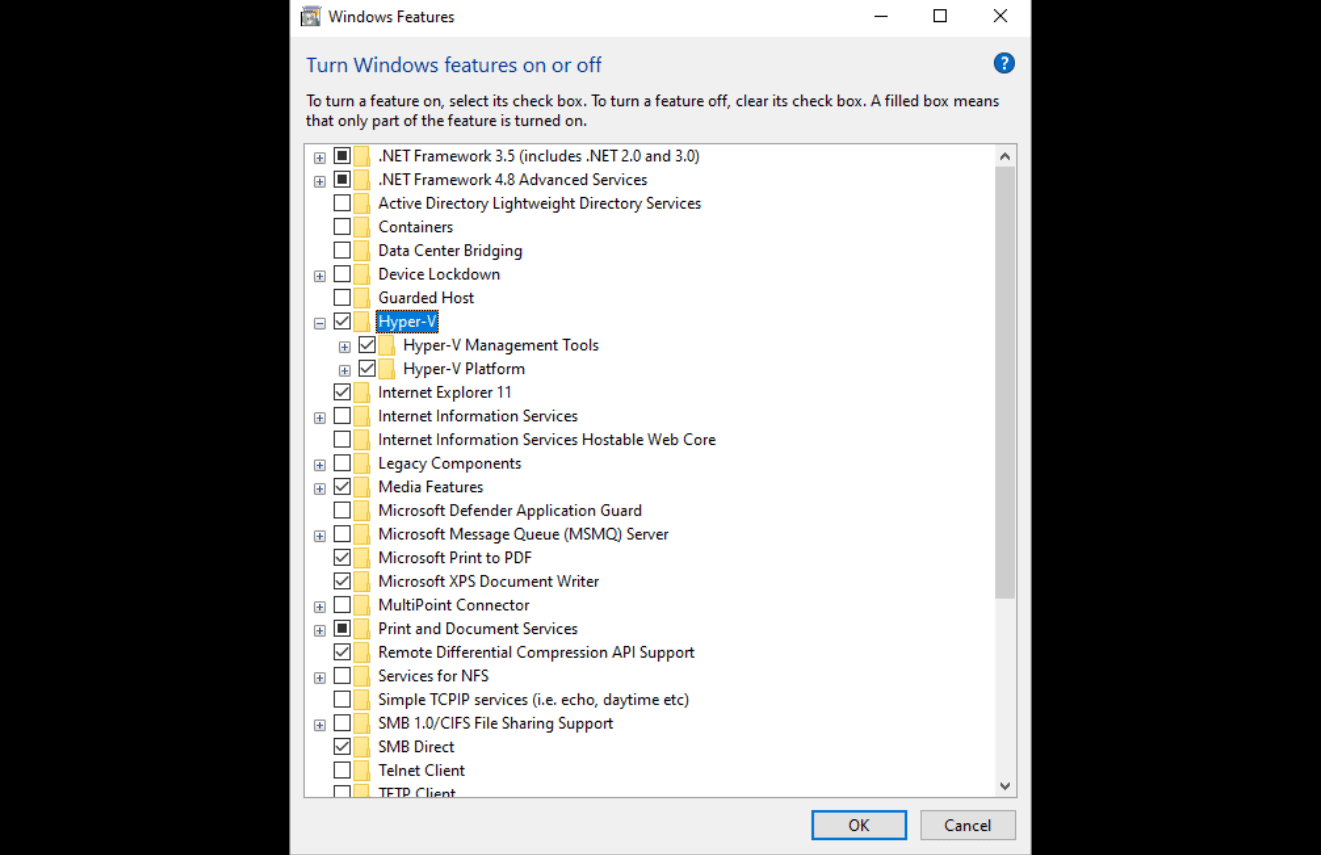This screenshot has width=1321, height=855.
Task: Enable the Telnet Client feature
Action: 342,770
